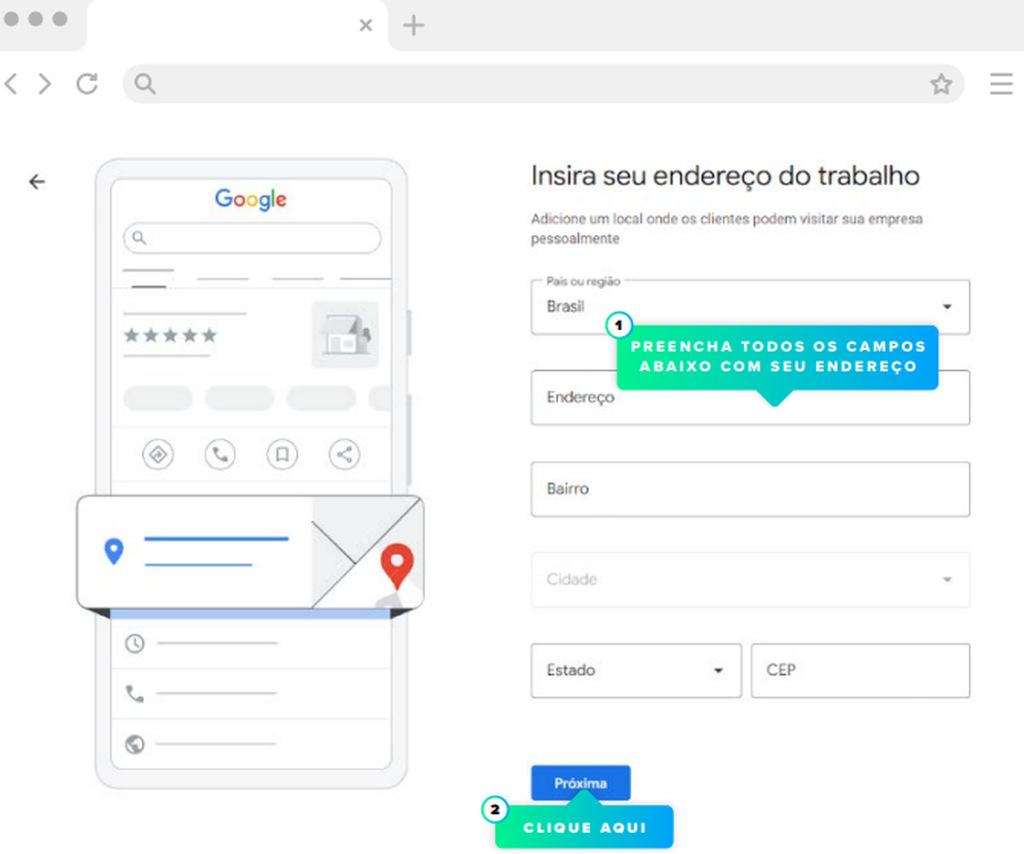Click the red map marker icon

(397, 565)
